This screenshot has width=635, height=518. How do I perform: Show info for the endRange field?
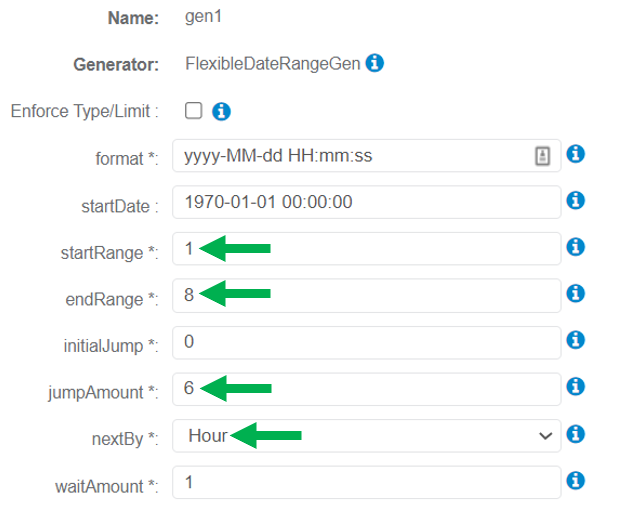tap(575, 294)
